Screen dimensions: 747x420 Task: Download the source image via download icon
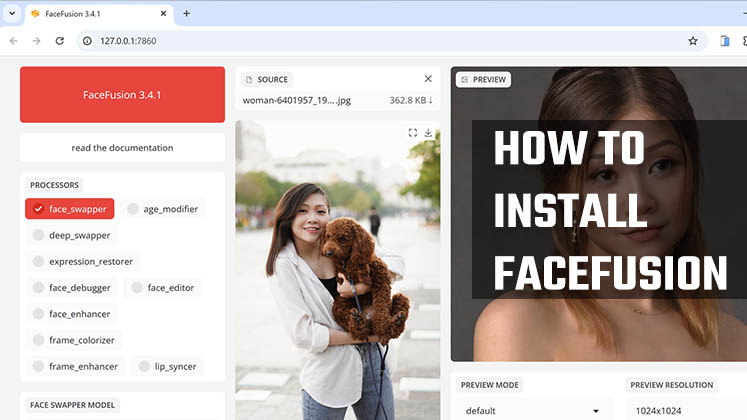pos(428,132)
